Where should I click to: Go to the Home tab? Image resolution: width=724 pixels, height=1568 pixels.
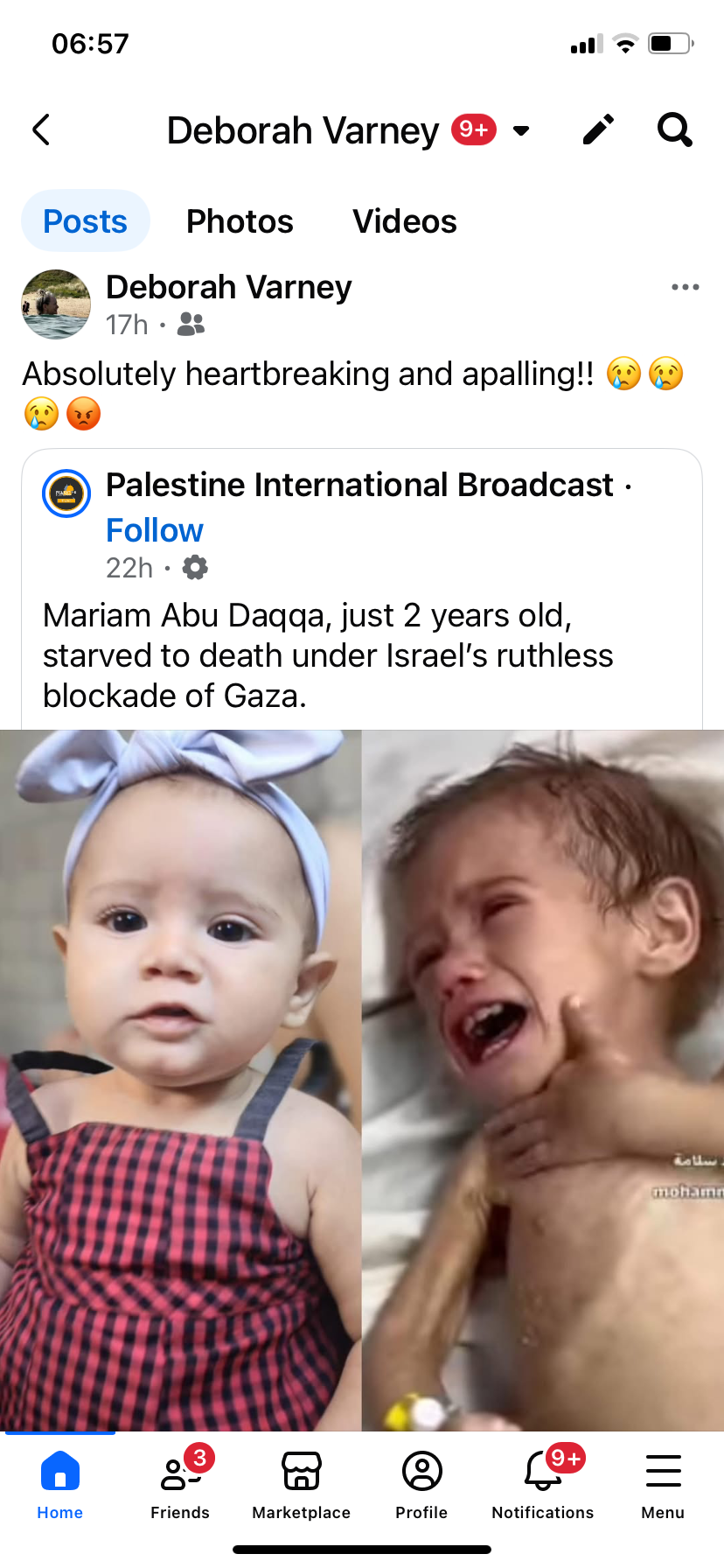59,1486
